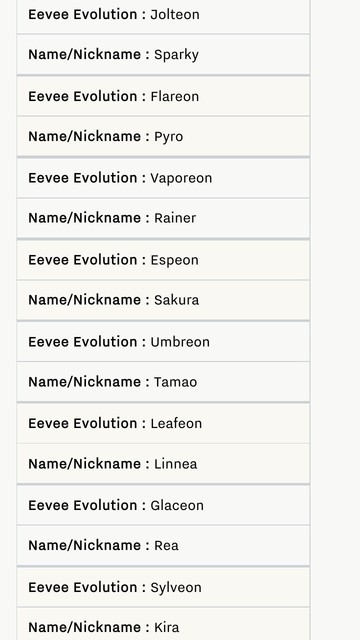
Task: Select the Vaporeon evolution row
Action: (163, 178)
